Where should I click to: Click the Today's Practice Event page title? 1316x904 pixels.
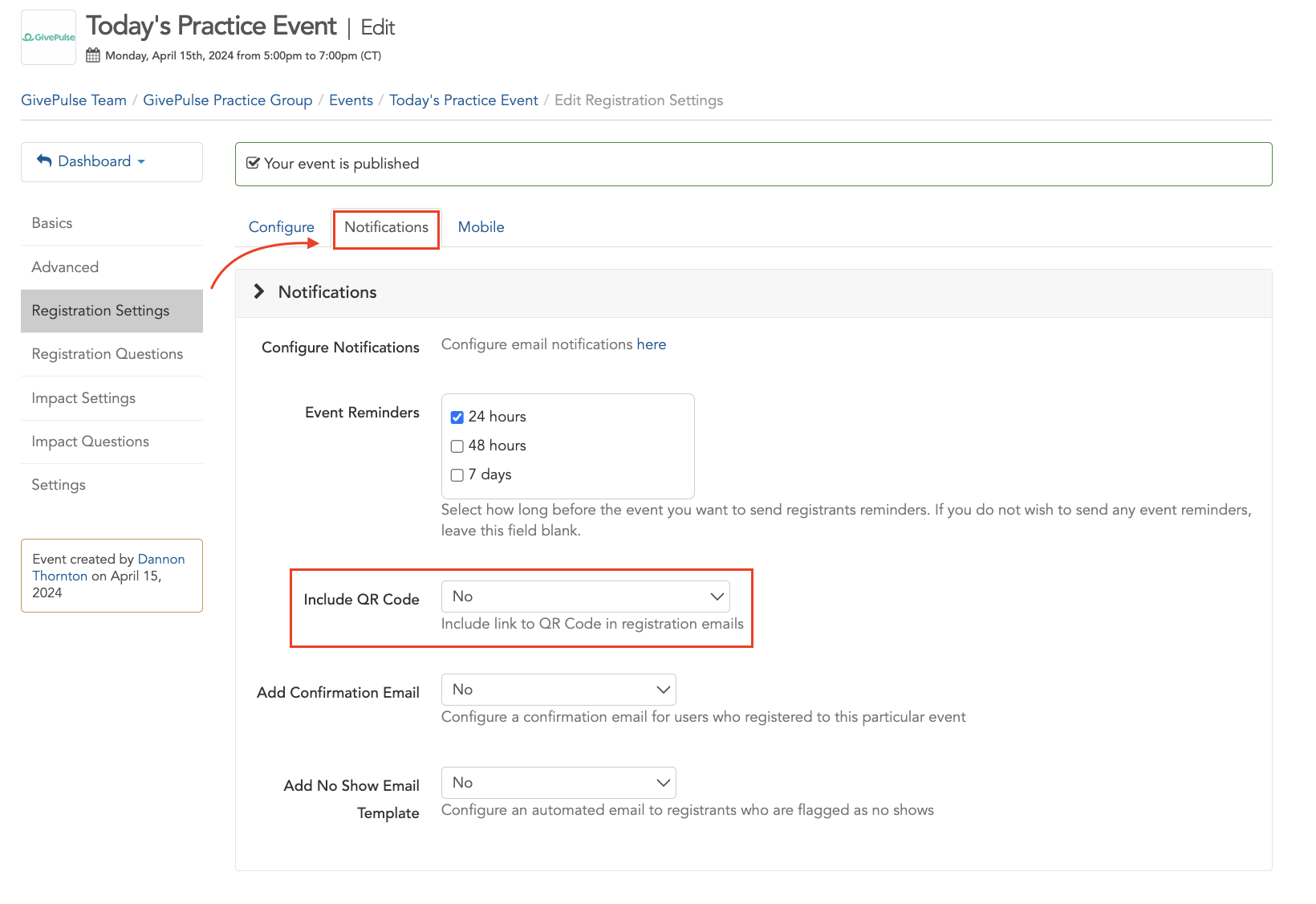(x=212, y=26)
